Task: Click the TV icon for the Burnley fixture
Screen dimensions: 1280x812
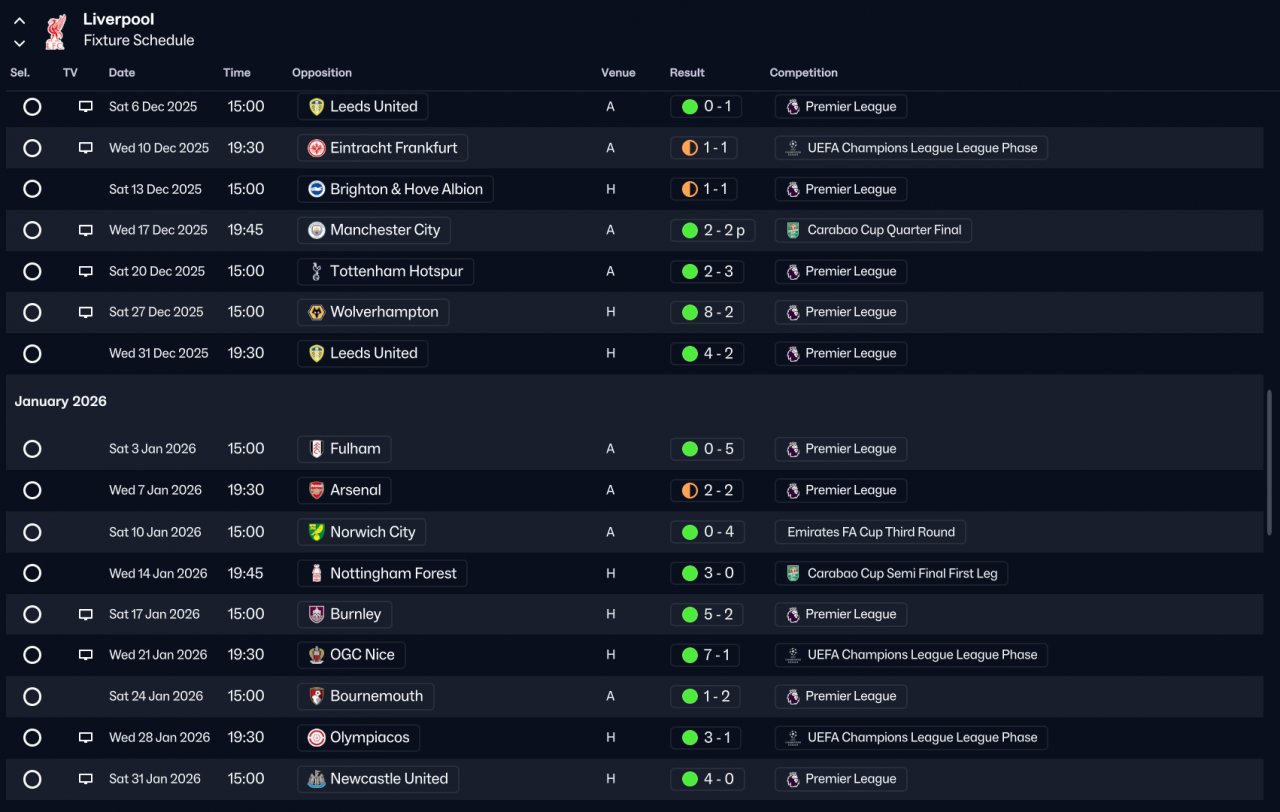Action: click(x=86, y=614)
